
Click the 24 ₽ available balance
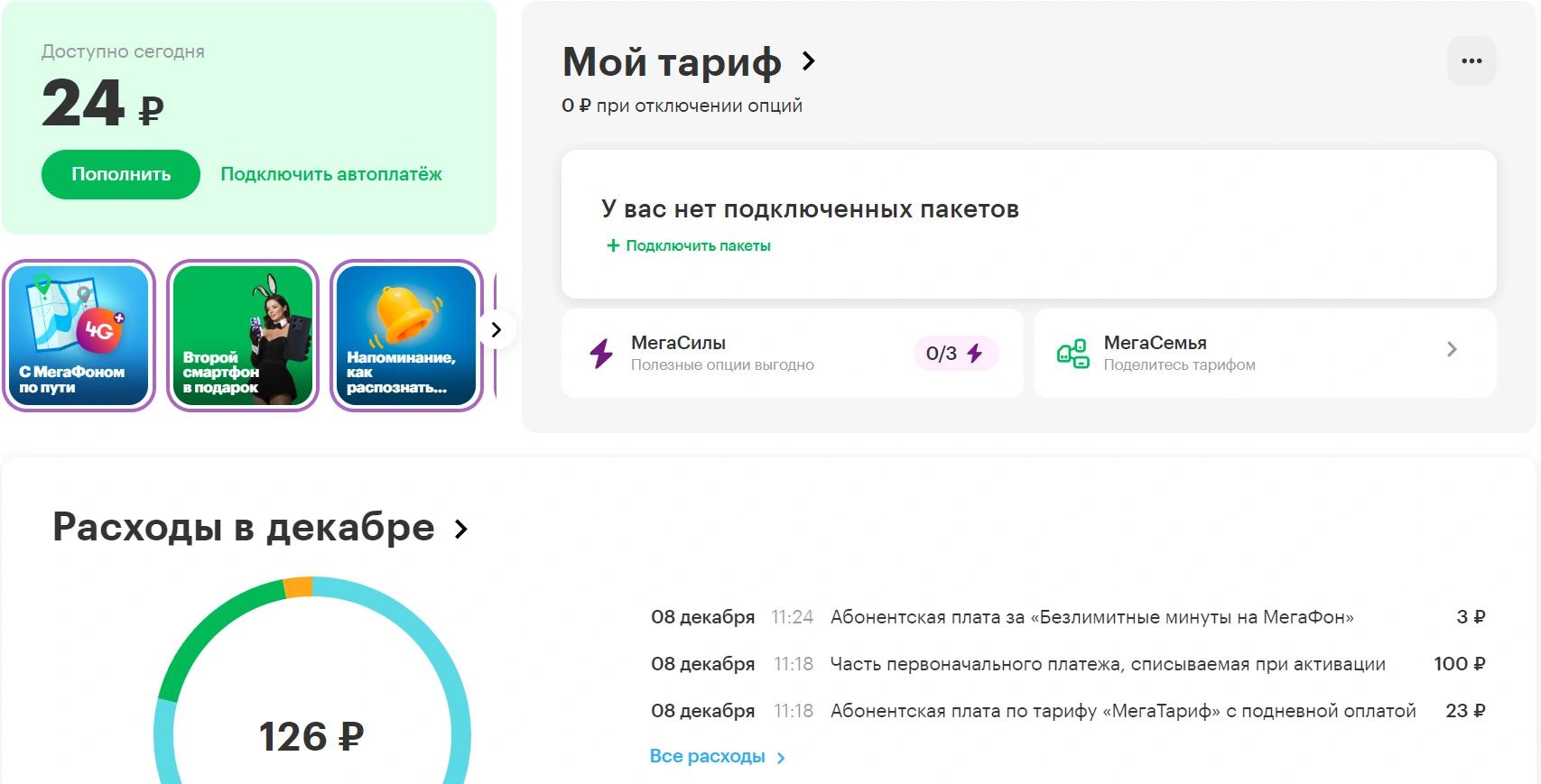pyautogui.click(x=103, y=103)
